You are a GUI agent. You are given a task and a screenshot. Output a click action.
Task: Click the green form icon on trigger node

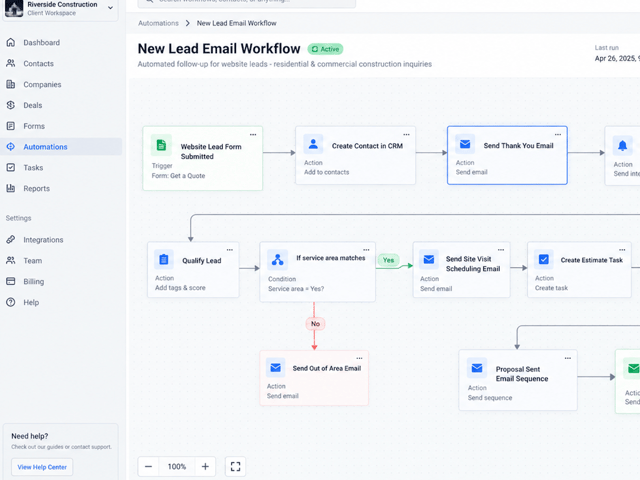coord(161,145)
